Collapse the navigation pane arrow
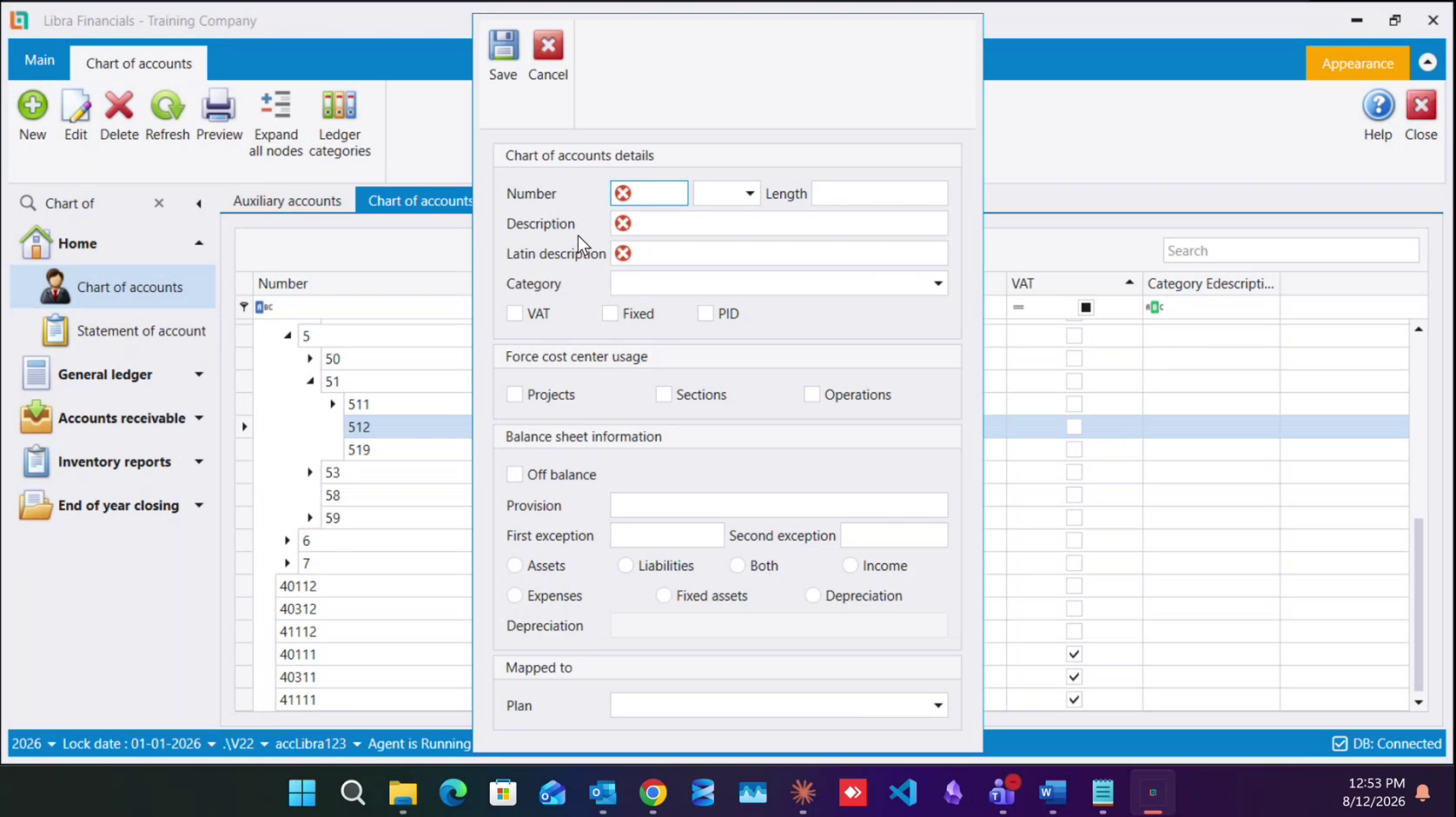Image resolution: width=1456 pixels, height=817 pixels. [x=199, y=203]
